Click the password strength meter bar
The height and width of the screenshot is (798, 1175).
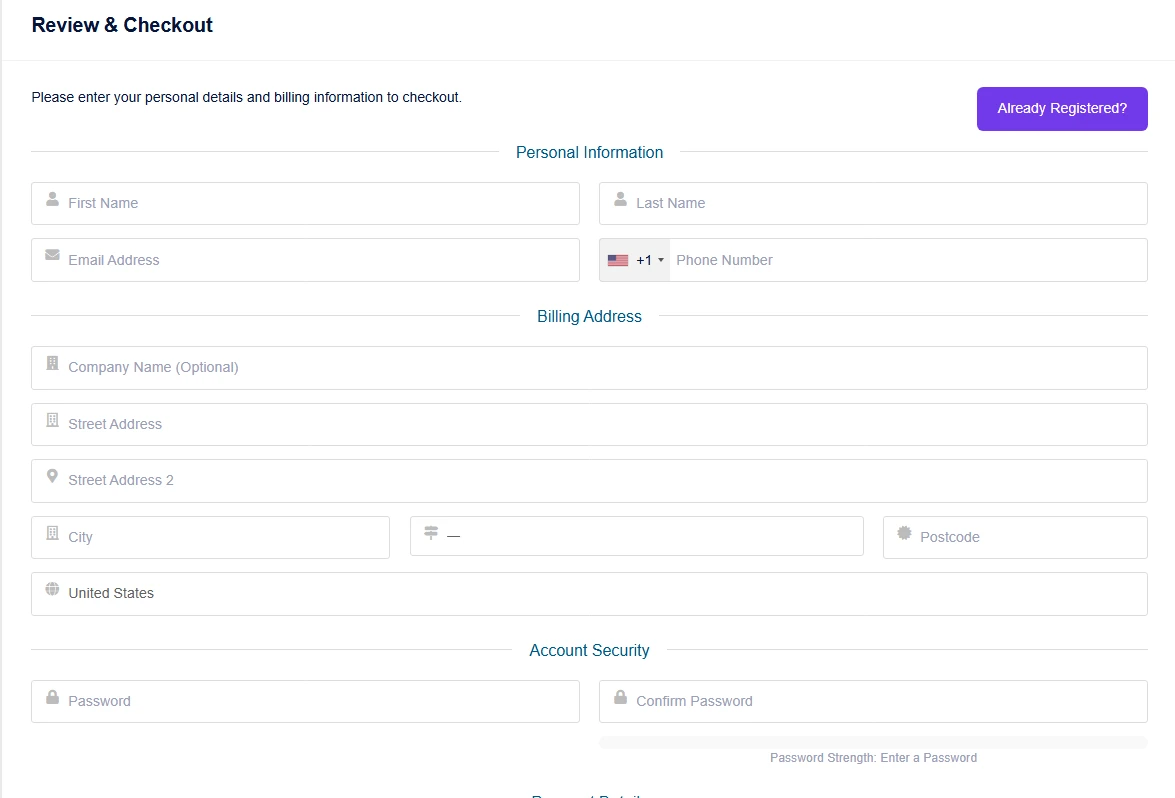click(873, 742)
